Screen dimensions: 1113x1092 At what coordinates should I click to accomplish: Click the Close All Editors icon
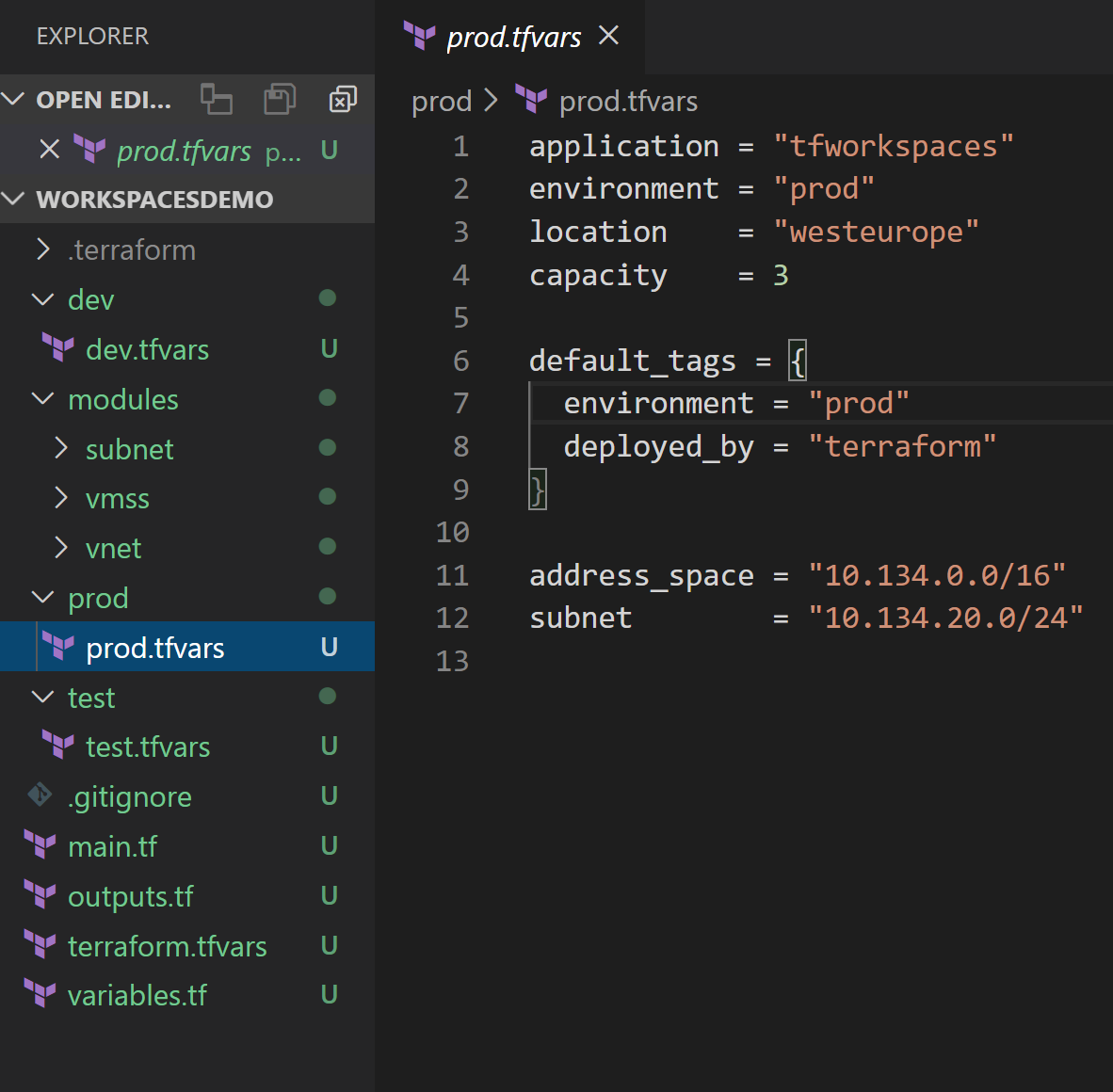(x=343, y=100)
